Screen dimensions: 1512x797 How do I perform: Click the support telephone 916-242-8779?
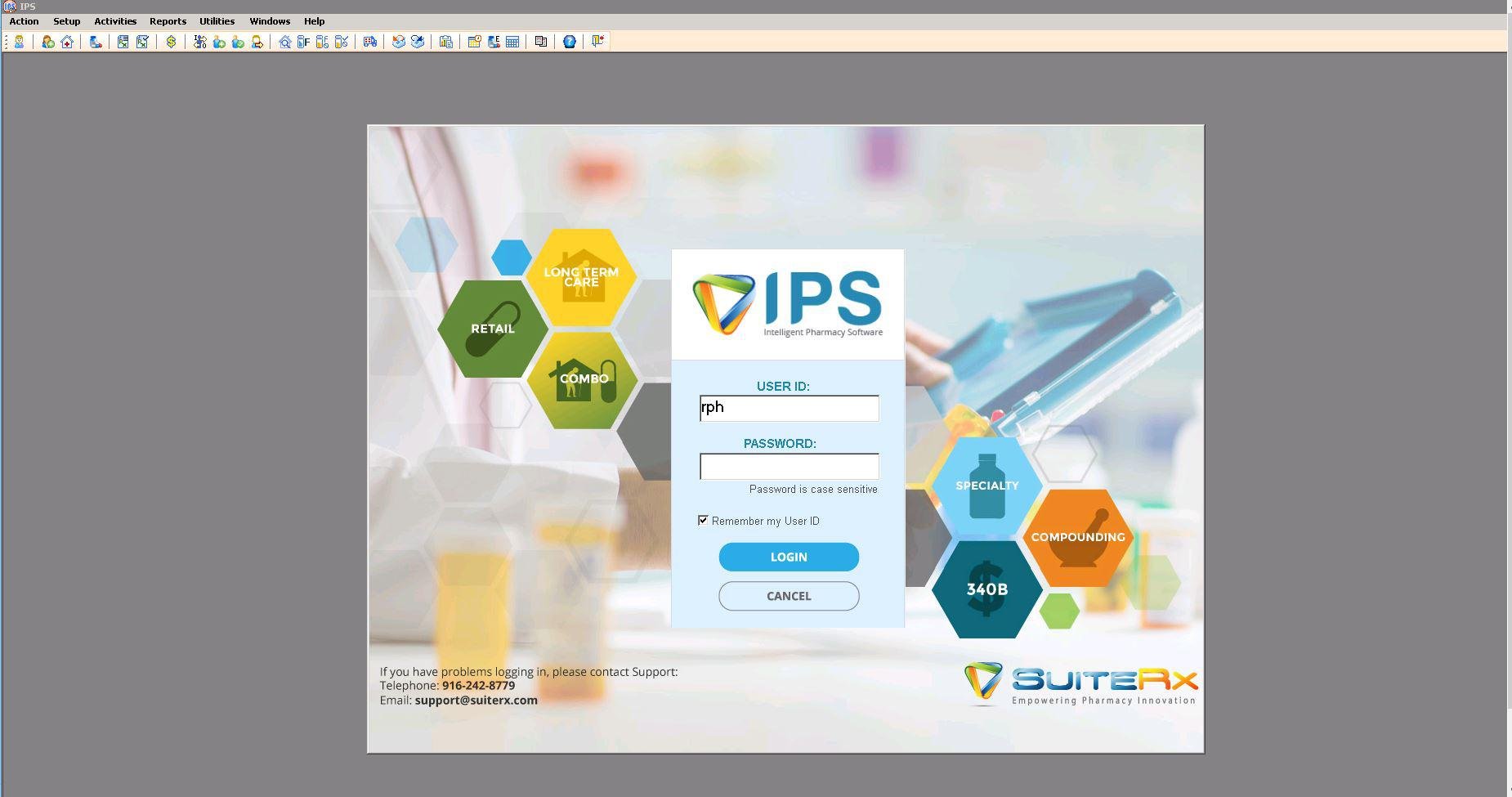coord(478,686)
